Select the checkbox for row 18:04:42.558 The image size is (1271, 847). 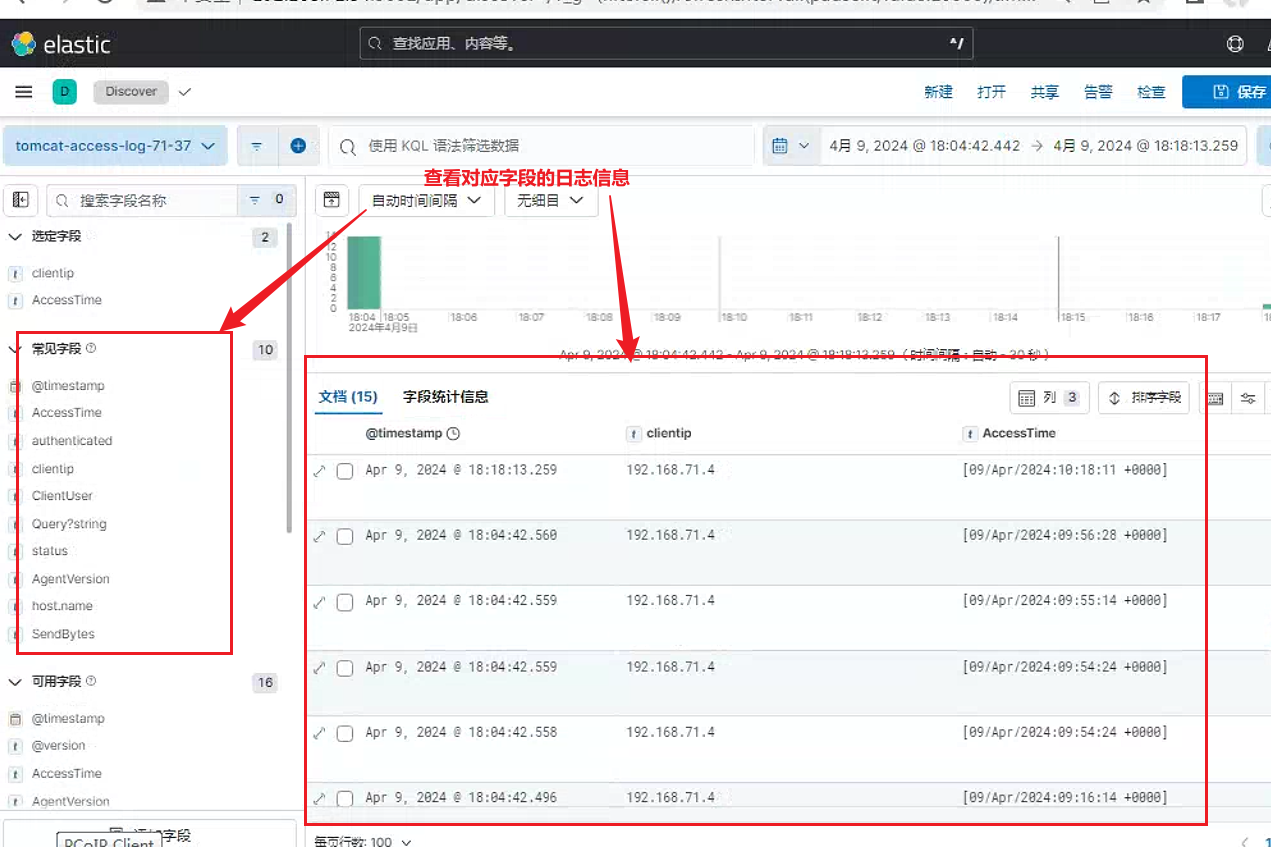[345, 733]
